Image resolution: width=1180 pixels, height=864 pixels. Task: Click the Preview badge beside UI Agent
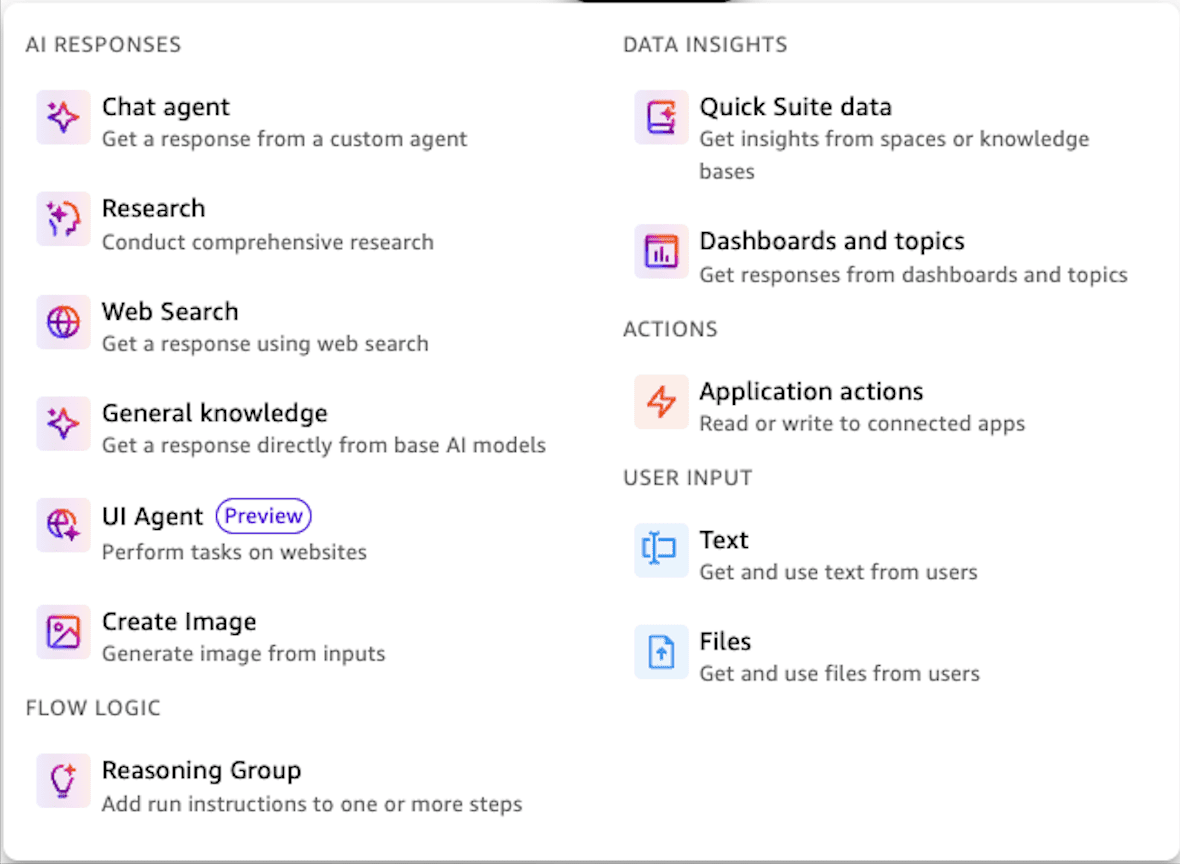264,516
